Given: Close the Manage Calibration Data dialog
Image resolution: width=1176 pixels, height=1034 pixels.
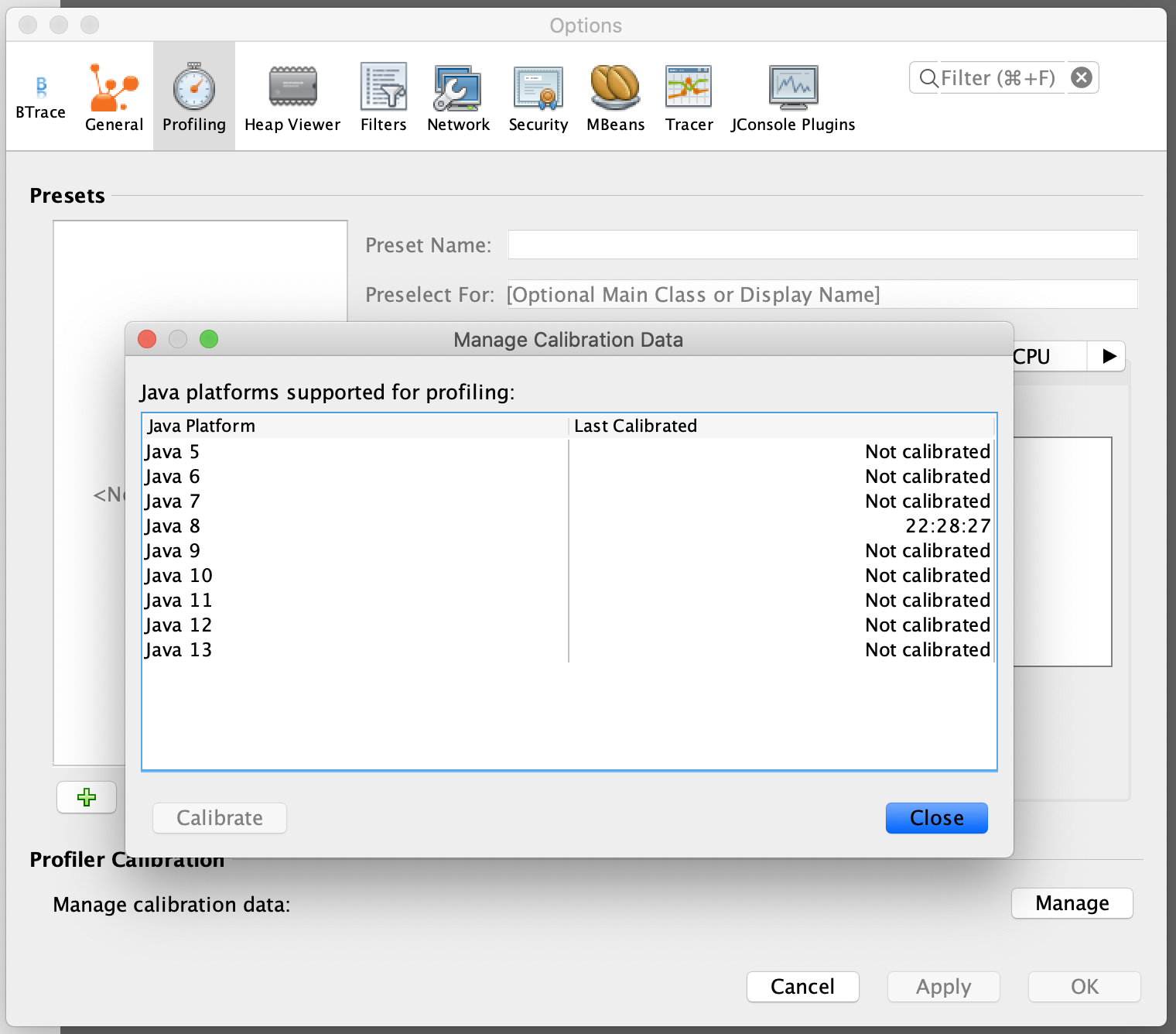Looking at the screenshot, I should 936,818.
